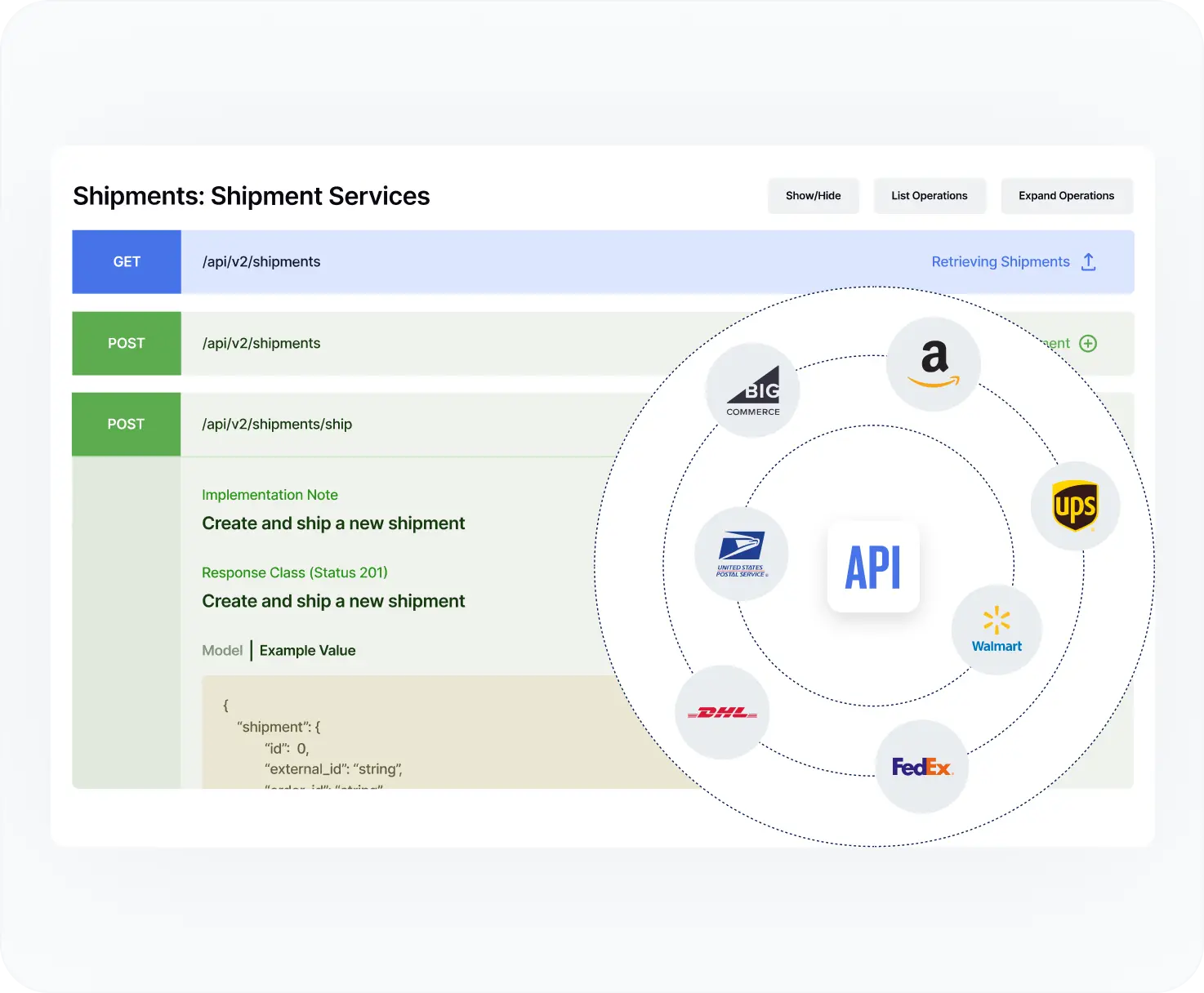Click the blue GET method badge
1204x993 pixels.
(x=127, y=262)
